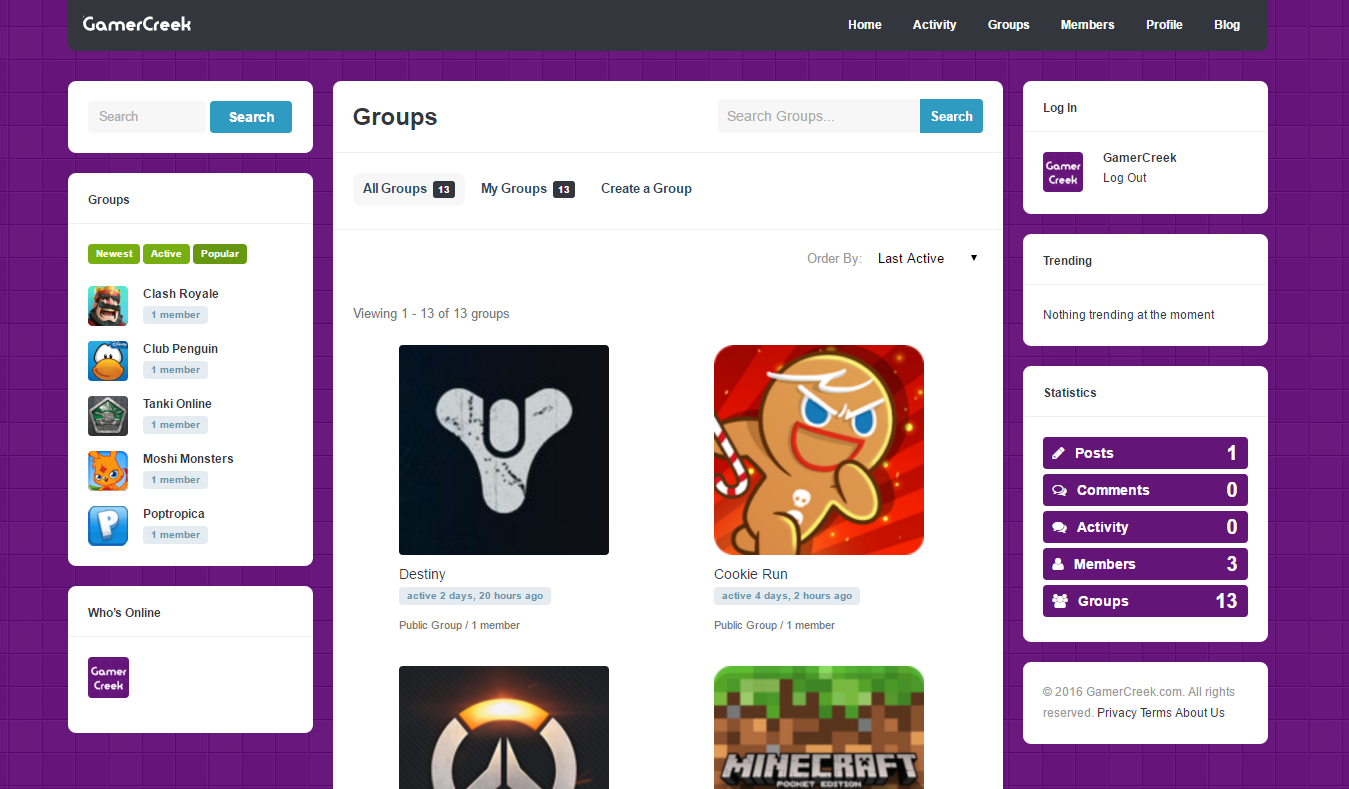Click '1 member' badge under Clash Royale
This screenshot has height=789, width=1349.
coord(176,315)
